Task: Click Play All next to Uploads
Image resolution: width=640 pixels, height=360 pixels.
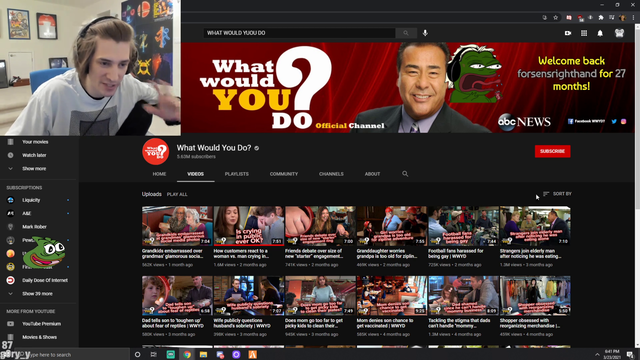Action: (x=177, y=194)
